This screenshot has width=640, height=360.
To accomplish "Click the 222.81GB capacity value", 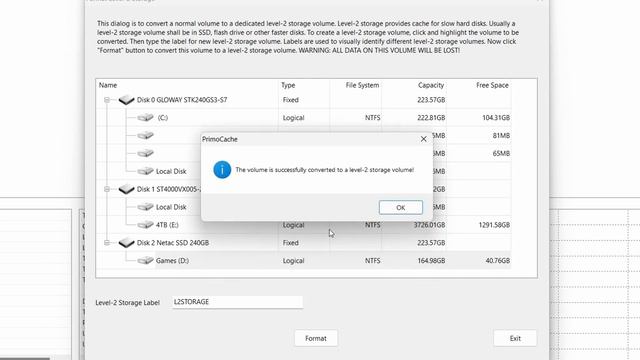I will (x=431, y=118).
